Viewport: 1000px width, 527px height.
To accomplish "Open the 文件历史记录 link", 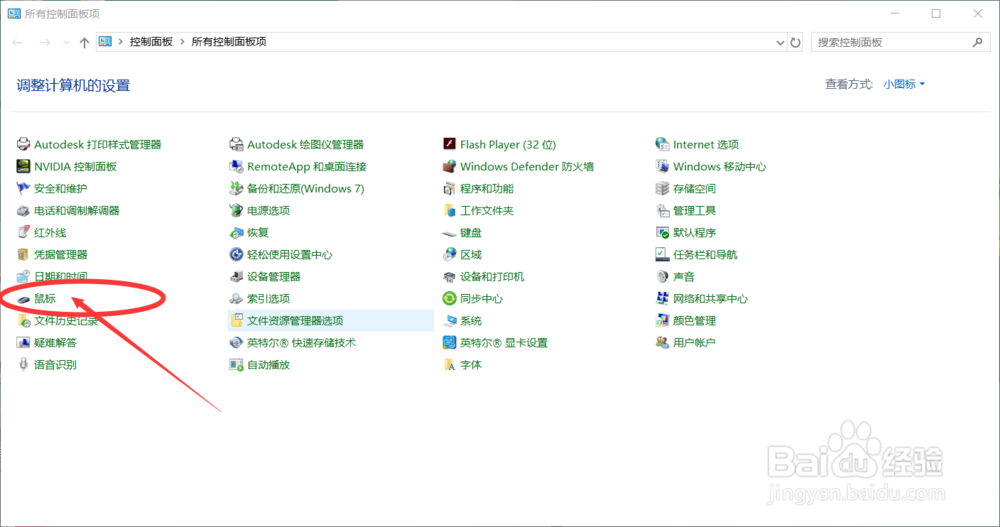I will 66,320.
